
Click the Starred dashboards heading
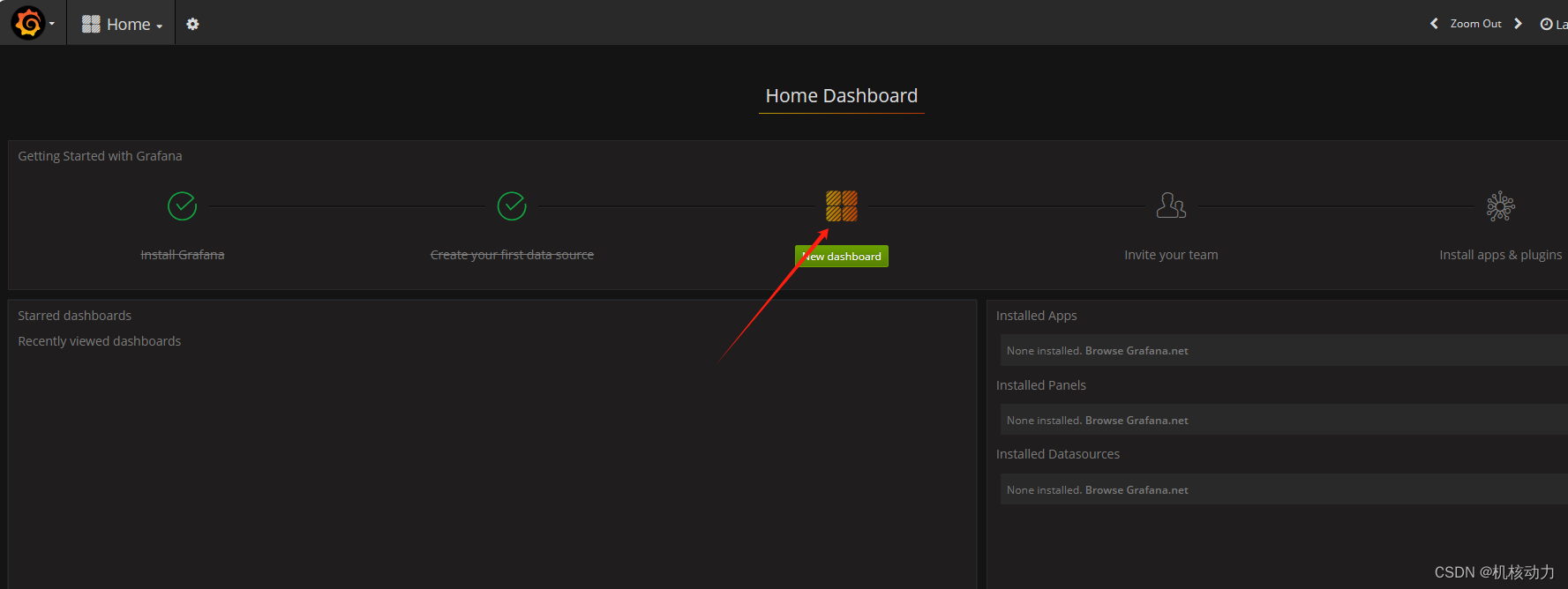[x=75, y=316]
